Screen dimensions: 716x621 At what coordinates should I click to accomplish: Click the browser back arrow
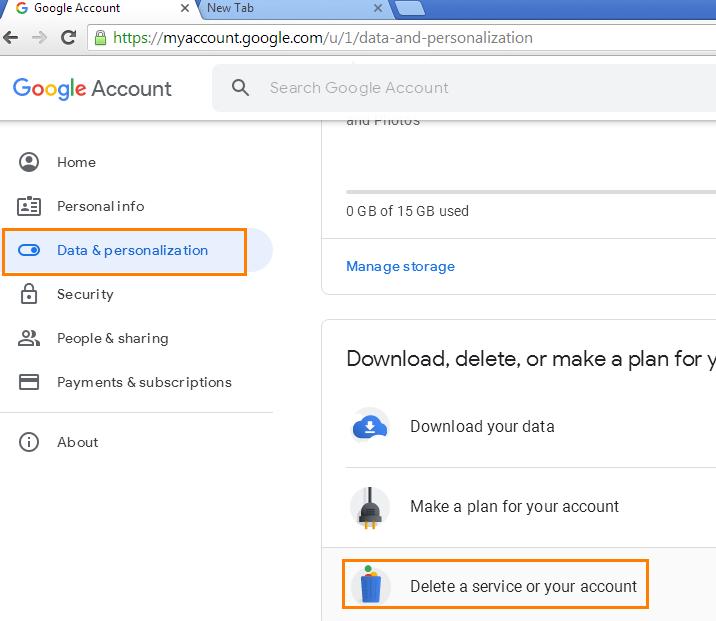pos(11,37)
